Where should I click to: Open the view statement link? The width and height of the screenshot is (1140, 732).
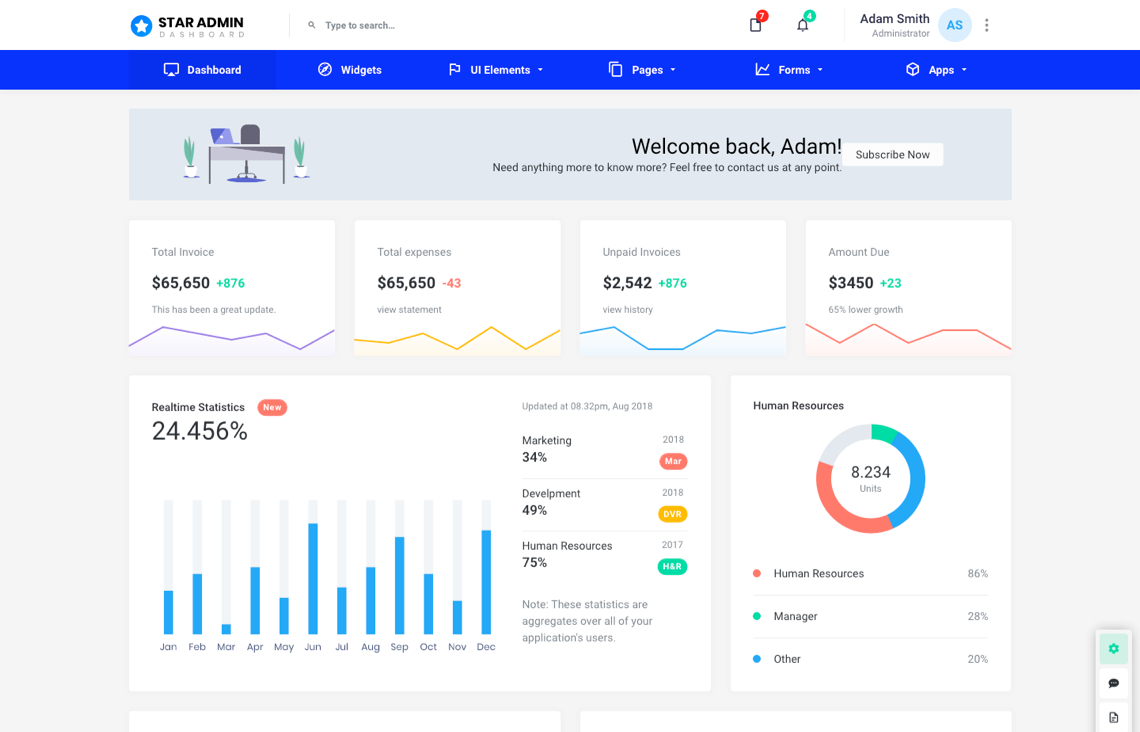409,310
